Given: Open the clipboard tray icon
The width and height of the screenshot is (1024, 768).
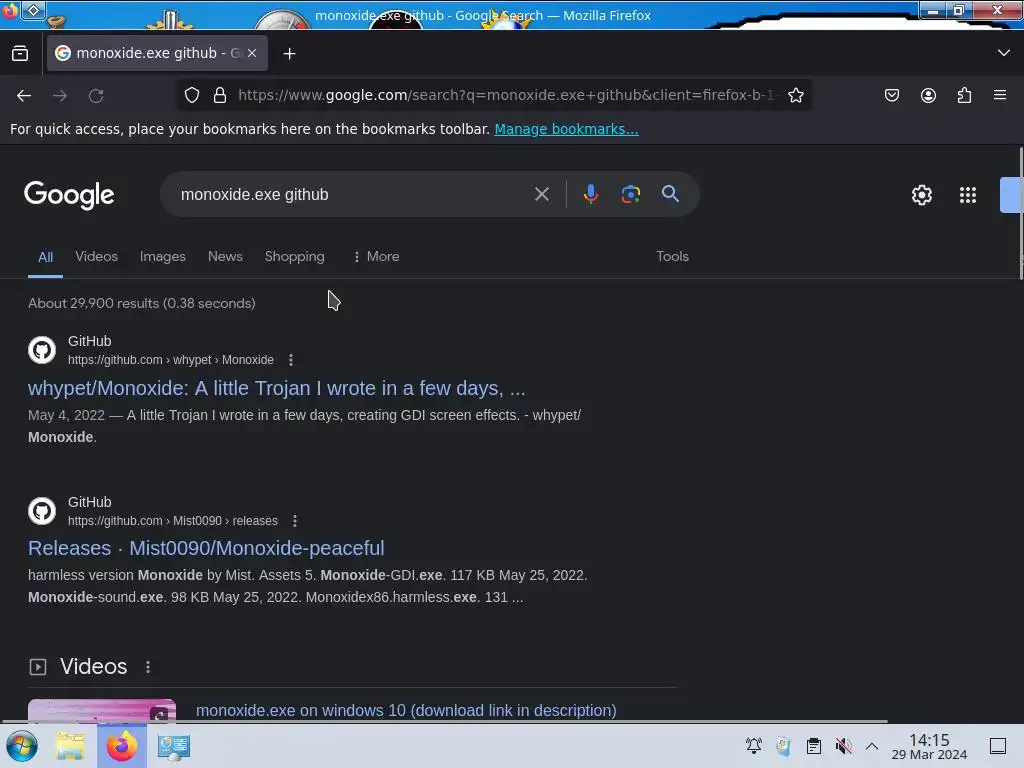Looking at the screenshot, I should [814, 746].
